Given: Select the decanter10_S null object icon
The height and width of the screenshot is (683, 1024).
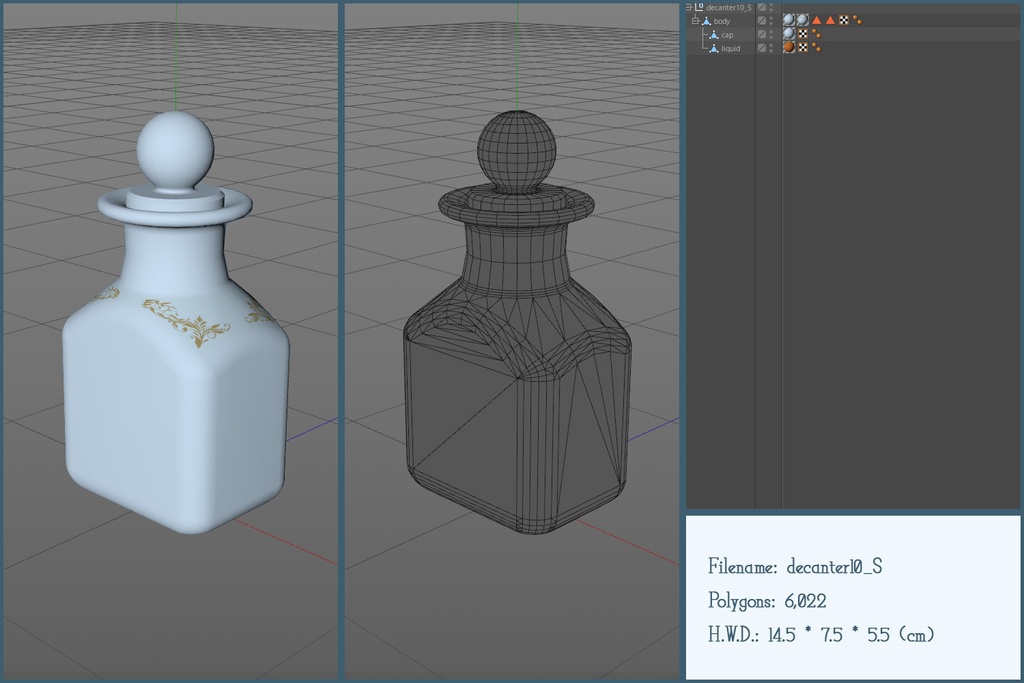Looking at the screenshot, I should tap(699, 7).
